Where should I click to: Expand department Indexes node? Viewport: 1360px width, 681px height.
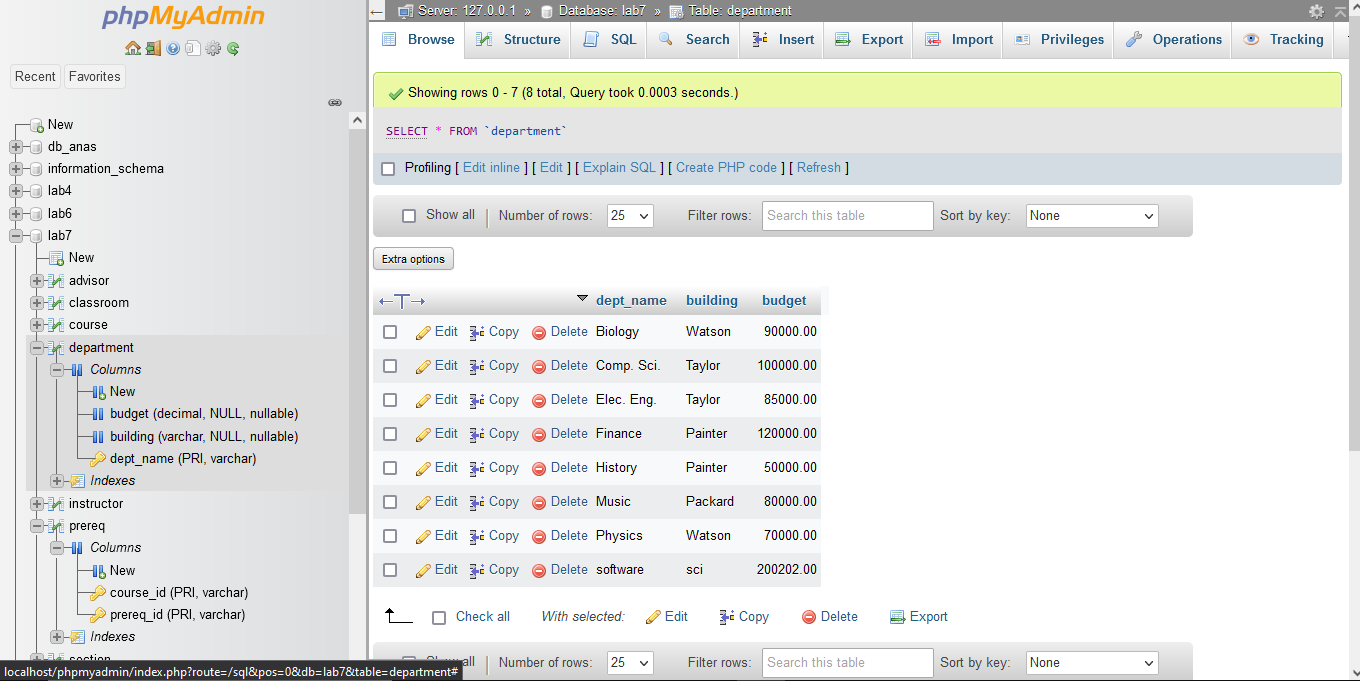click(57, 481)
